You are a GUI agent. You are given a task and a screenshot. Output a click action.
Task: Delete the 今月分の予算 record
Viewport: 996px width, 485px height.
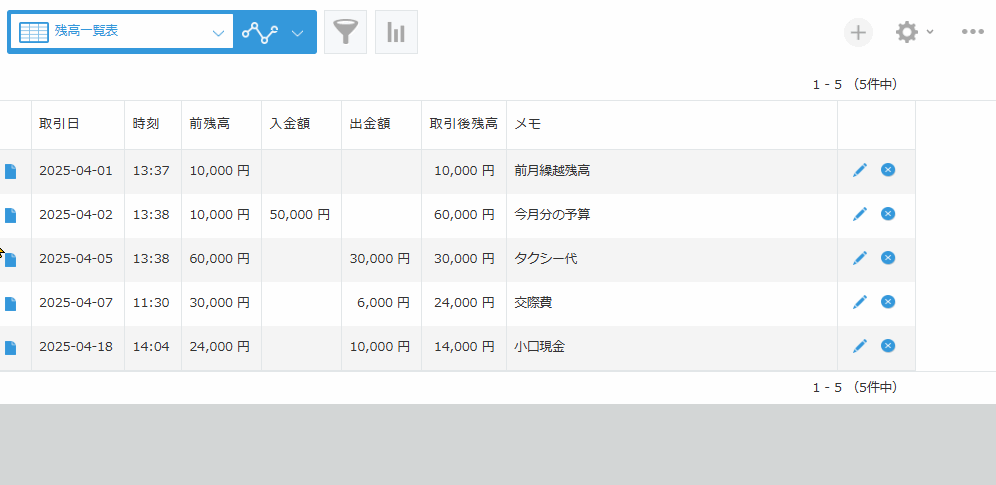click(888, 214)
